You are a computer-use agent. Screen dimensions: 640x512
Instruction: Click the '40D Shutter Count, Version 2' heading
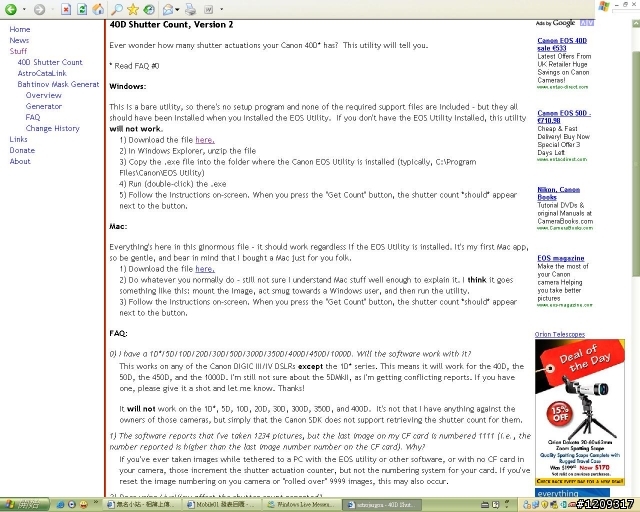[171, 25]
